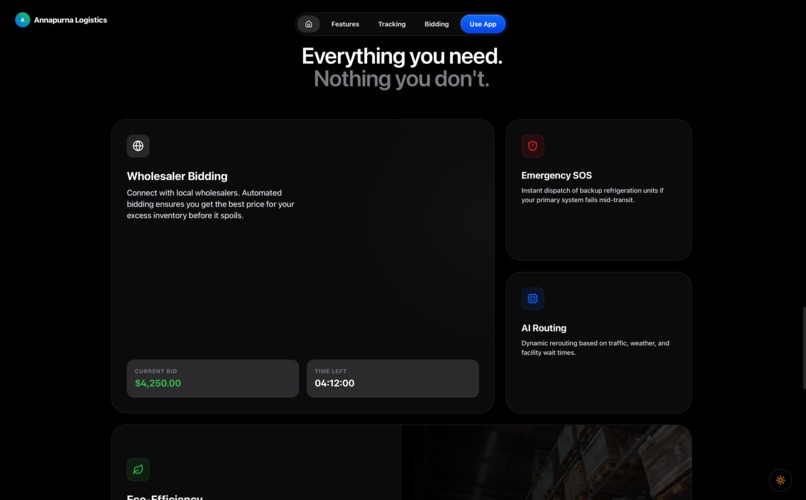Screen dimensions: 806x500
Task: Open the Bidding nav item
Action: (436, 24)
